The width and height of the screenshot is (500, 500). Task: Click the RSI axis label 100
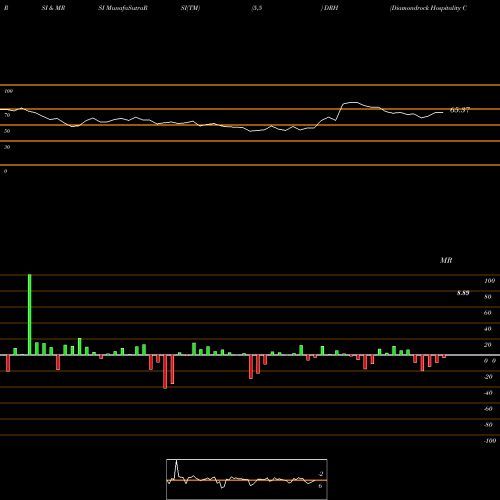coord(8,91)
